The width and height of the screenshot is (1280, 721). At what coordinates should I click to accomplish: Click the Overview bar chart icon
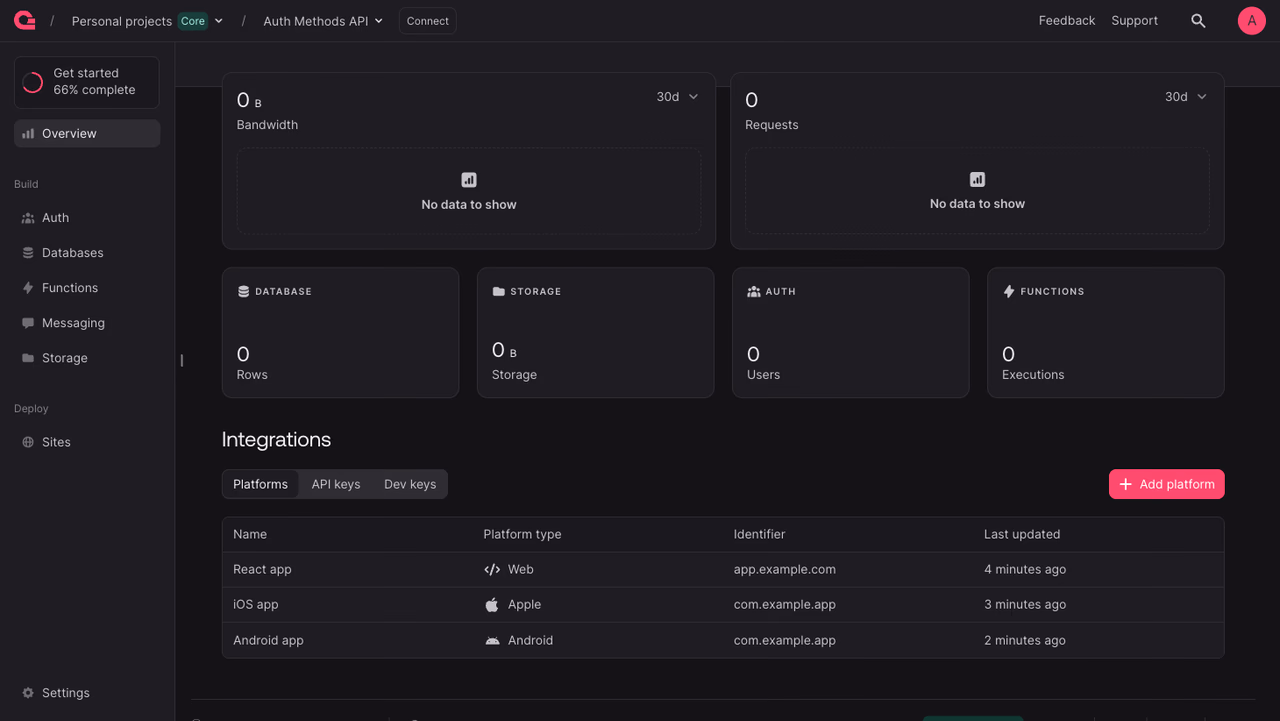click(x=28, y=133)
